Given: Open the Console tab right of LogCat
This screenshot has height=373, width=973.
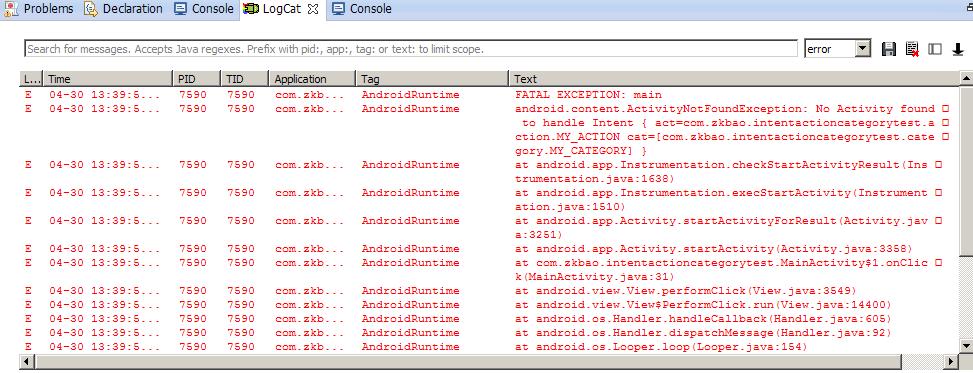Looking at the screenshot, I should pos(362,9).
